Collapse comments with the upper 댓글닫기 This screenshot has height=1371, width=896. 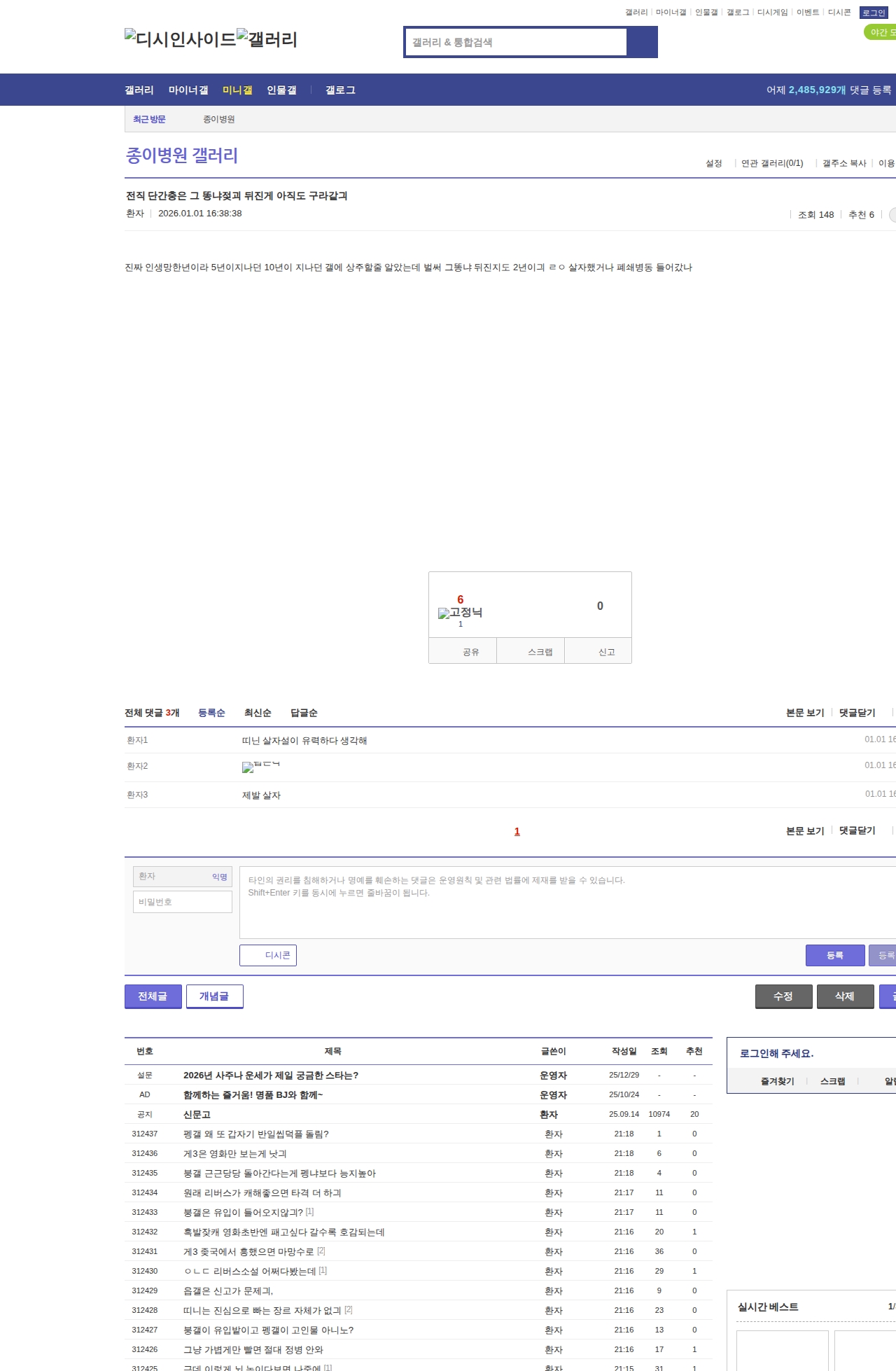(x=857, y=713)
